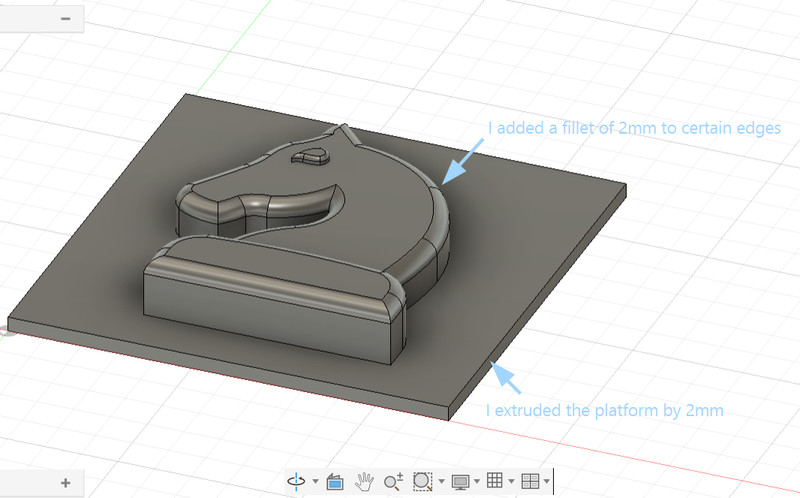Click the Look At tool icon
This screenshot has width=800, height=498.
click(335, 481)
